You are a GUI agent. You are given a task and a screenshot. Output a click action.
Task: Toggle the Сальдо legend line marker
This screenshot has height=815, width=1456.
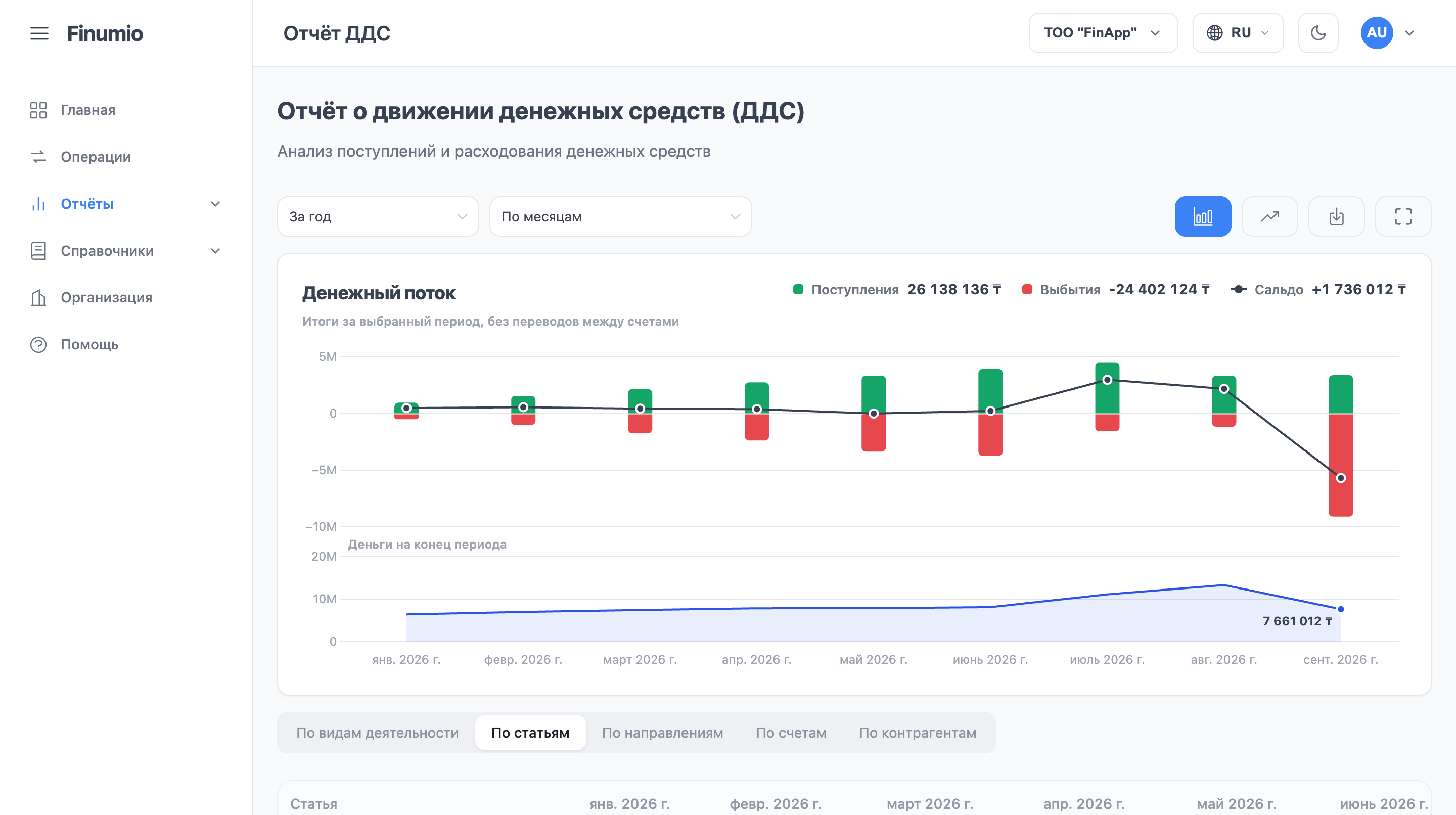[1238, 289]
